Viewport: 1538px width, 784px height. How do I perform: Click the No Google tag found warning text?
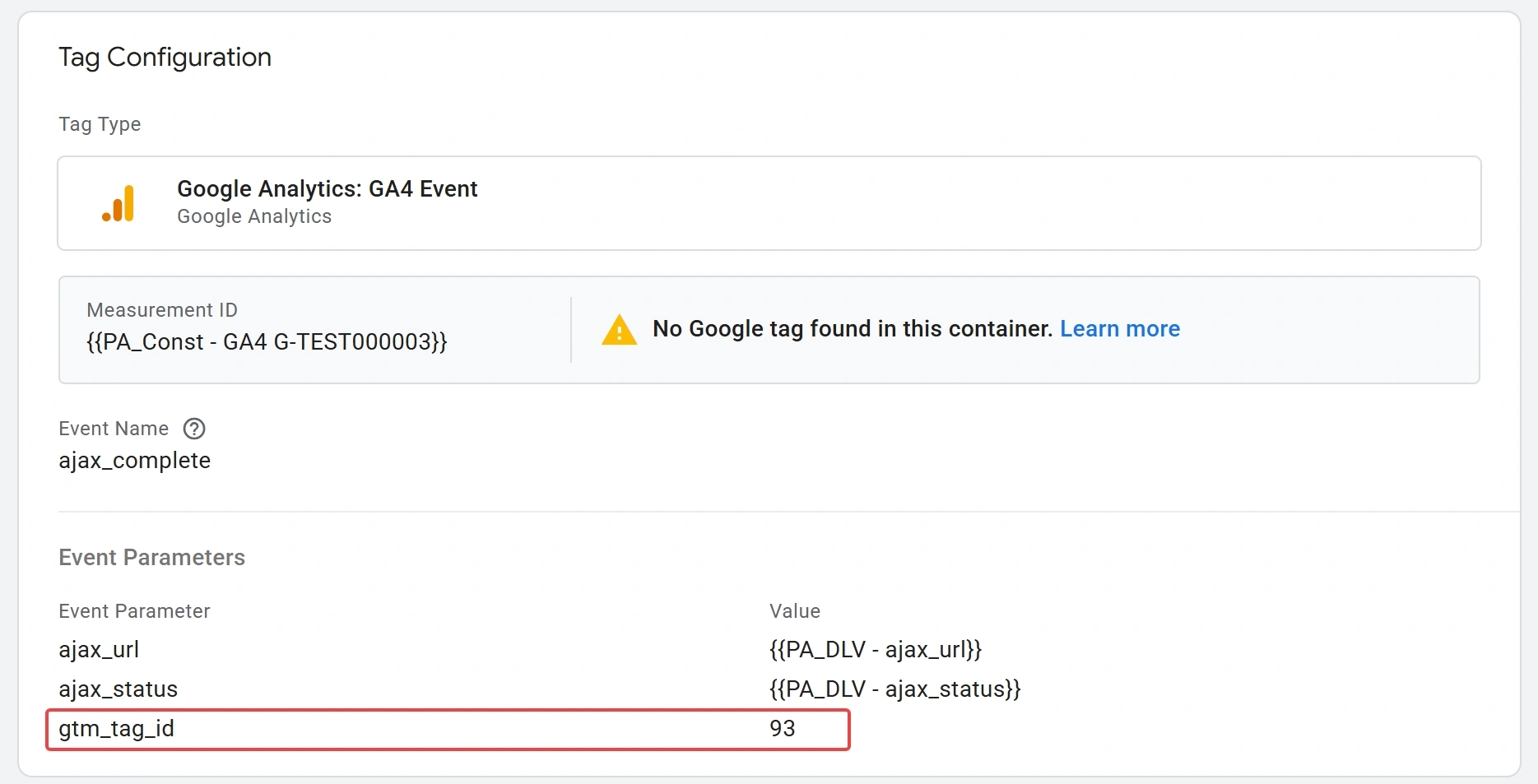853,329
